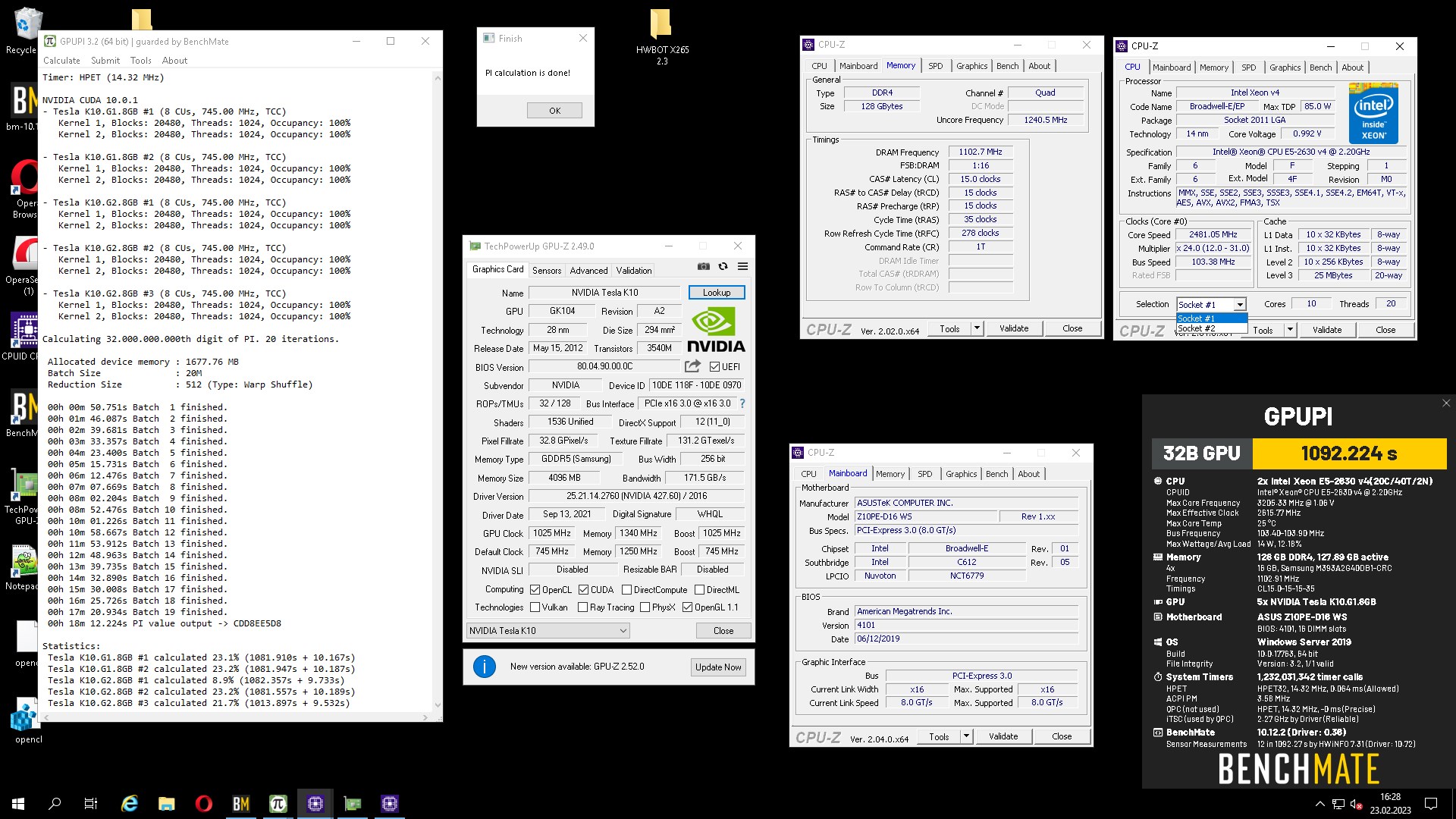1456x819 pixels.
Task: Click the GPUPI vertical scrollbar up arrow
Action: tap(437, 77)
